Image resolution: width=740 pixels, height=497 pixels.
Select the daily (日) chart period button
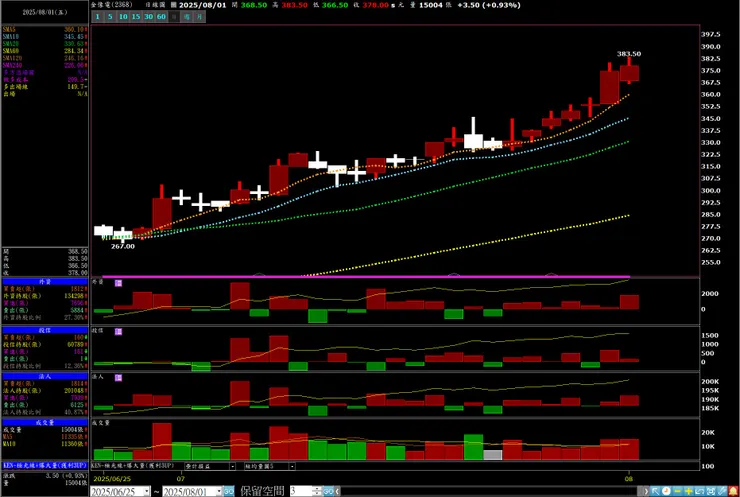(174, 17)
